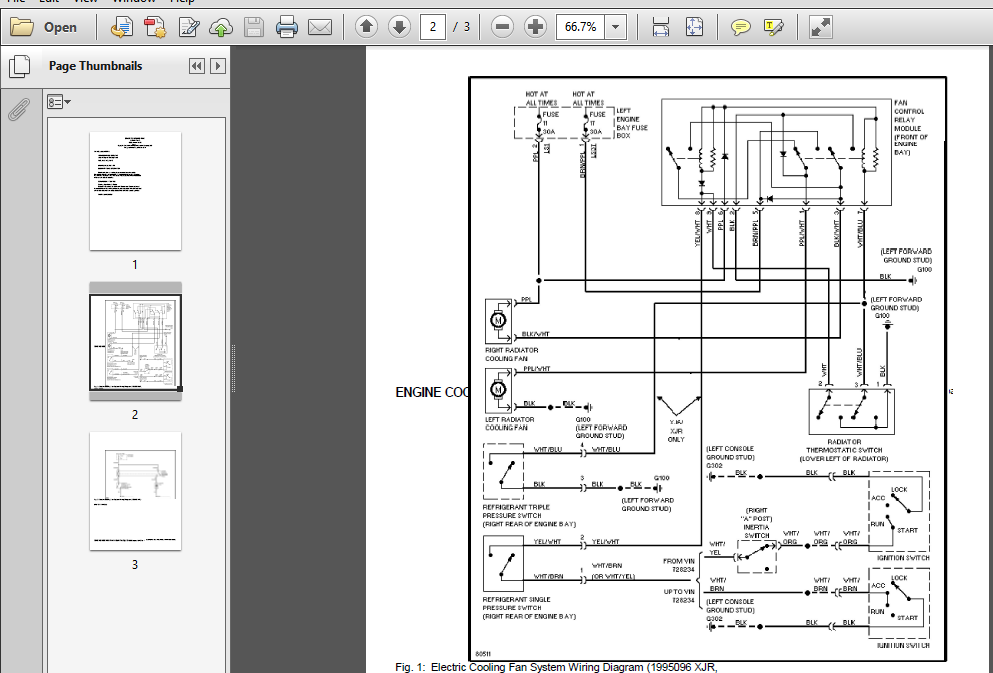
Task: Zoom out with minus button
Action: (x=502, y=27)
